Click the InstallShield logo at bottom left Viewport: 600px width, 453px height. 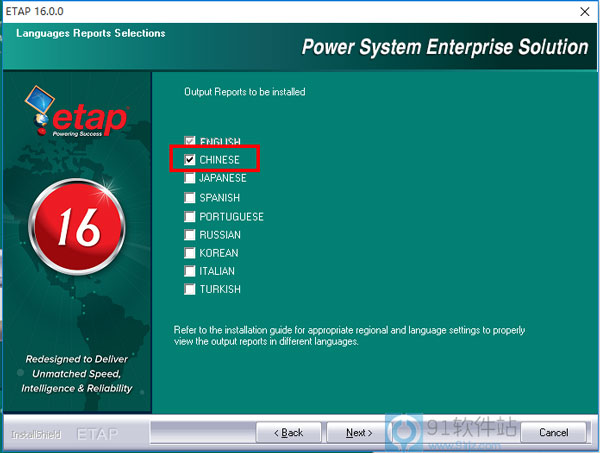click(36, 434)
